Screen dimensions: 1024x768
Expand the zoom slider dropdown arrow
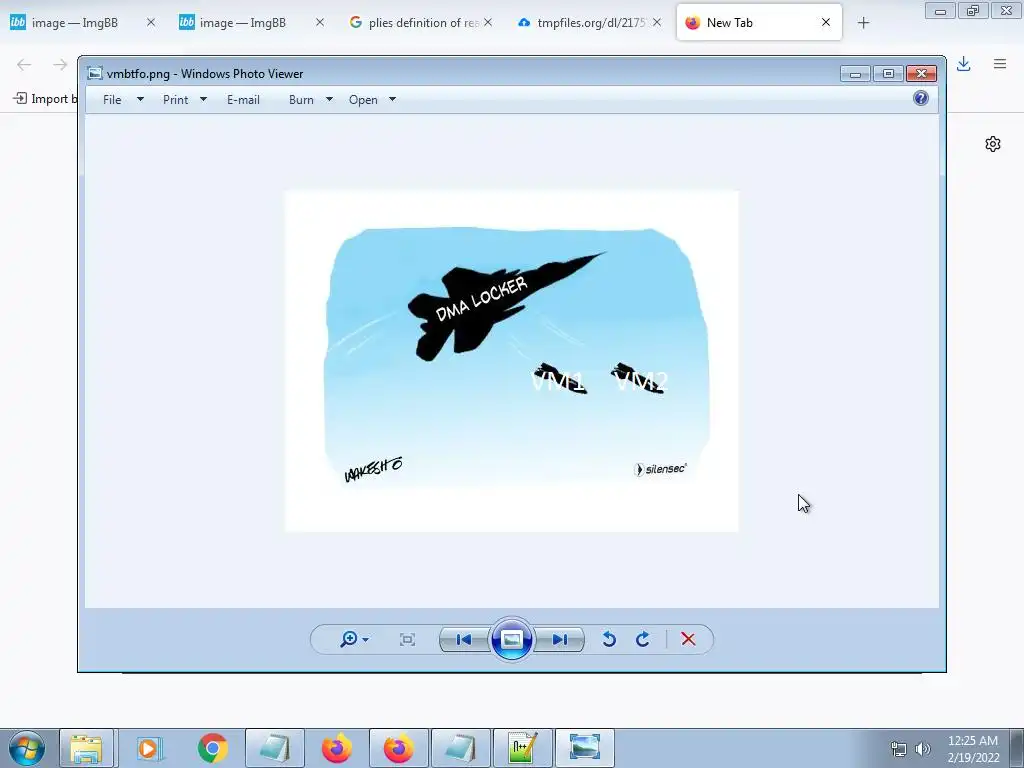[x=366, y=640]
